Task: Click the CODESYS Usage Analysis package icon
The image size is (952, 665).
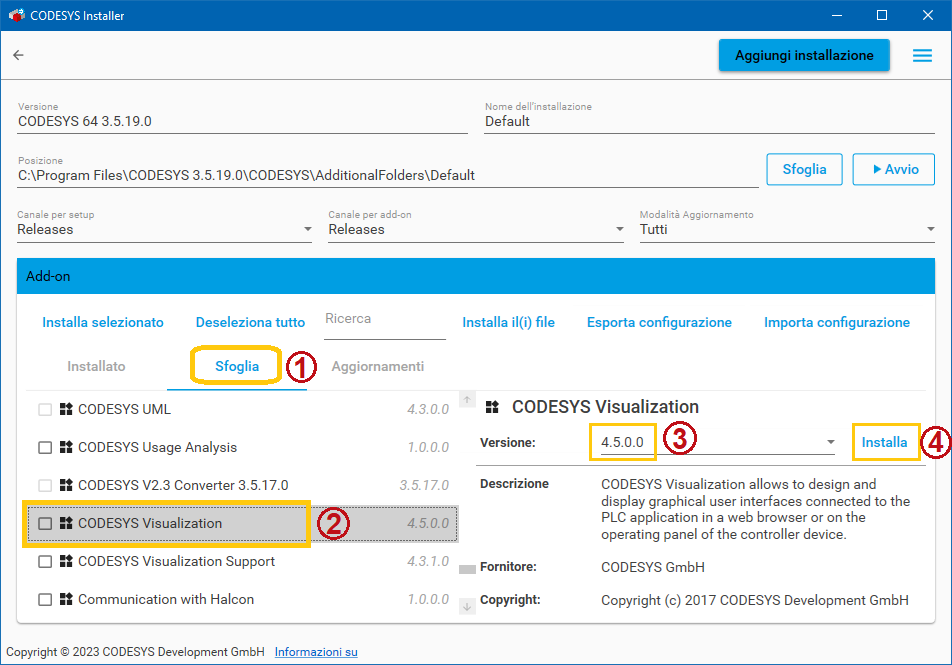Action: [66, 447]
